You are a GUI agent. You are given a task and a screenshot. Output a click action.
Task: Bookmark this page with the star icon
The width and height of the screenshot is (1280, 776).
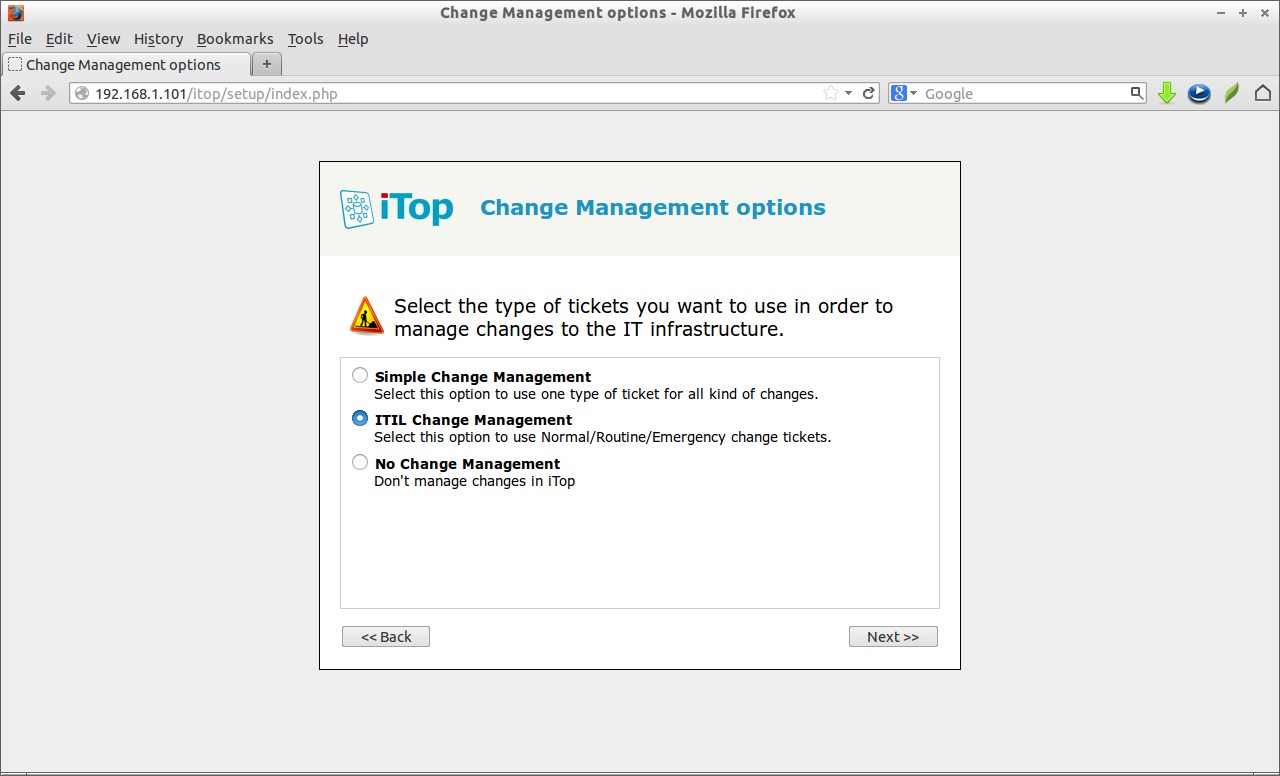pos(830,93)
